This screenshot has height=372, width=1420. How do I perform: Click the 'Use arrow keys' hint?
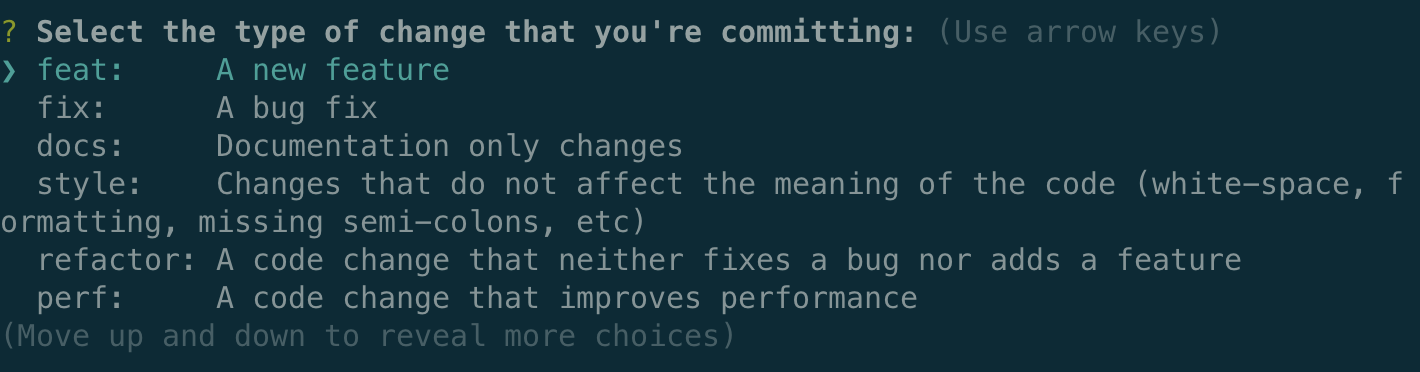pyautogui.click(x=1080, y=33)
